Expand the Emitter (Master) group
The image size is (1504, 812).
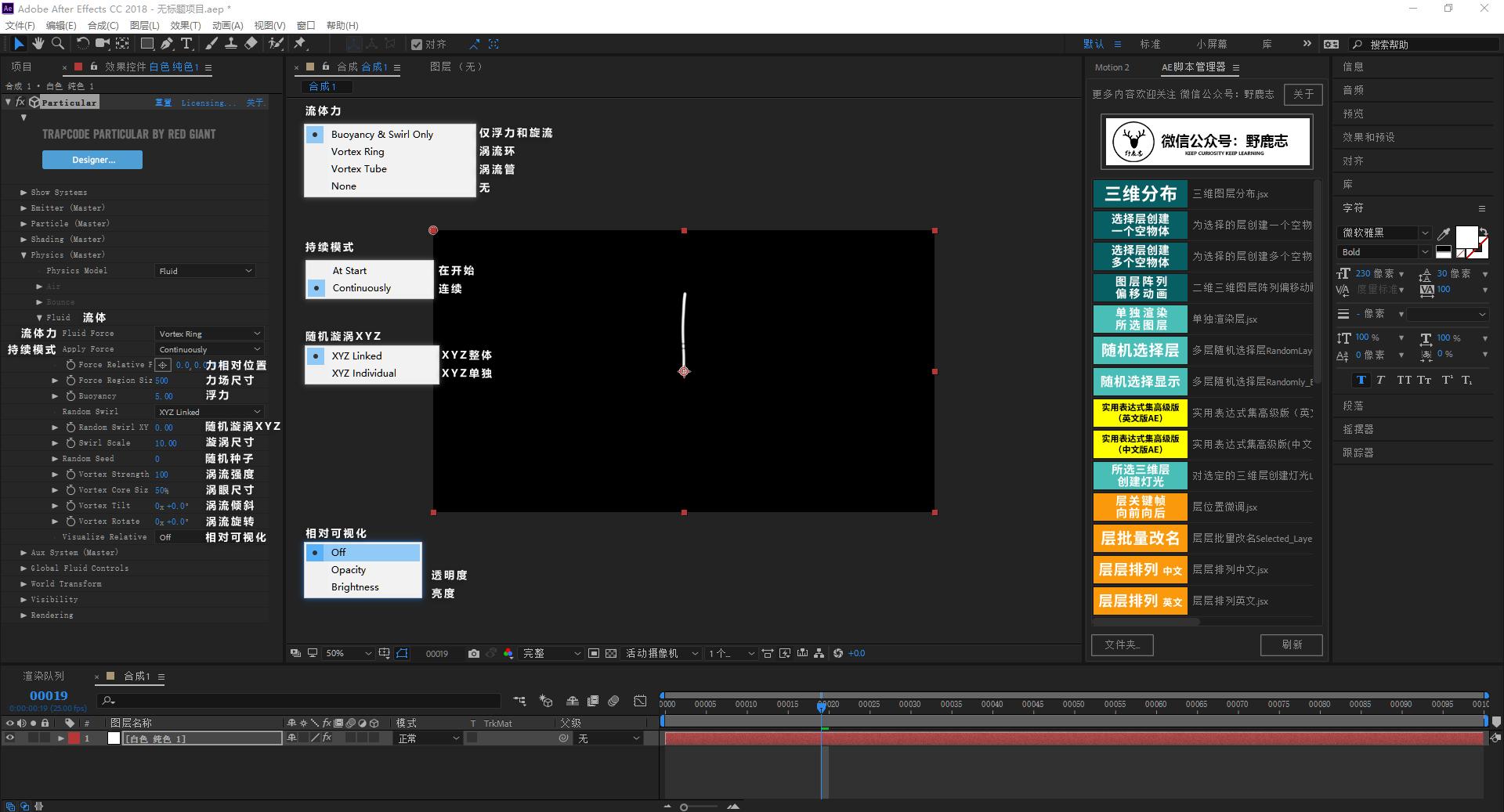[x=23, y=208]
